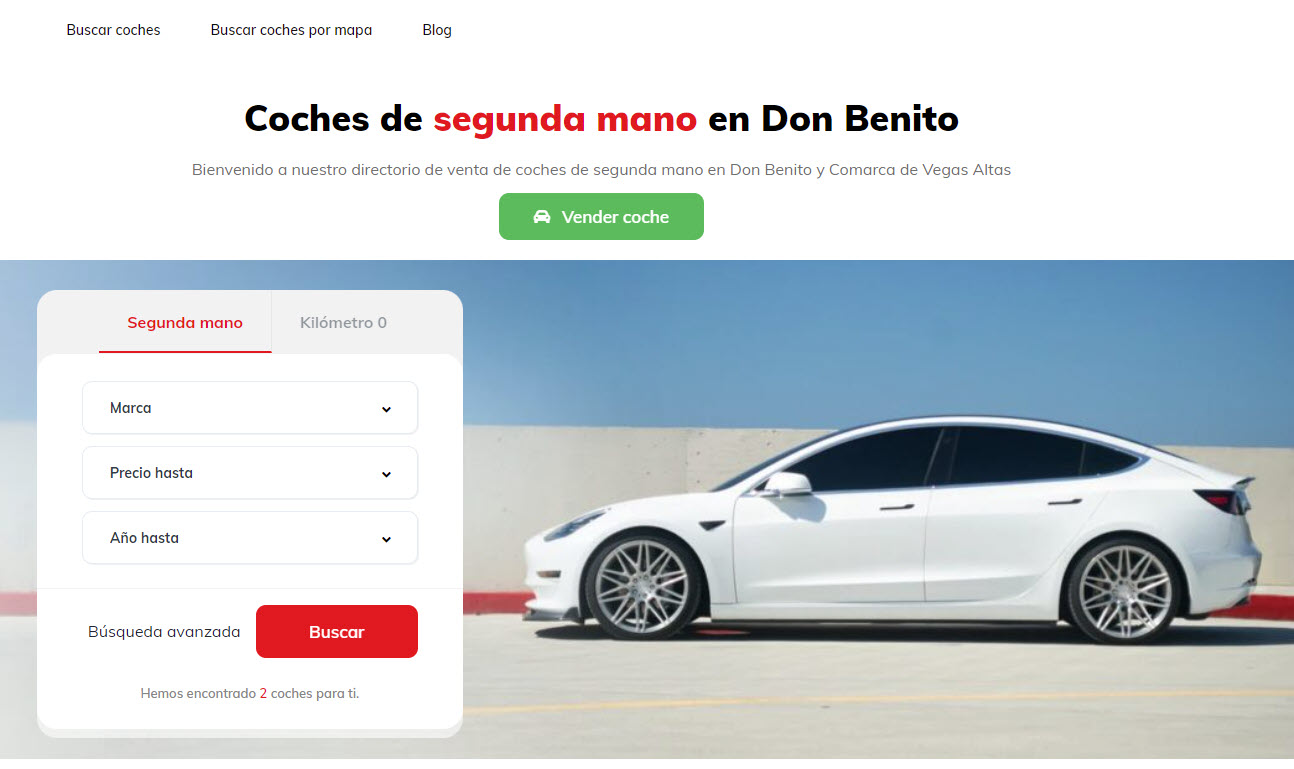
Task: Click the red number 2 in results count
Action: pyautogui.click(x=263, y=693)
